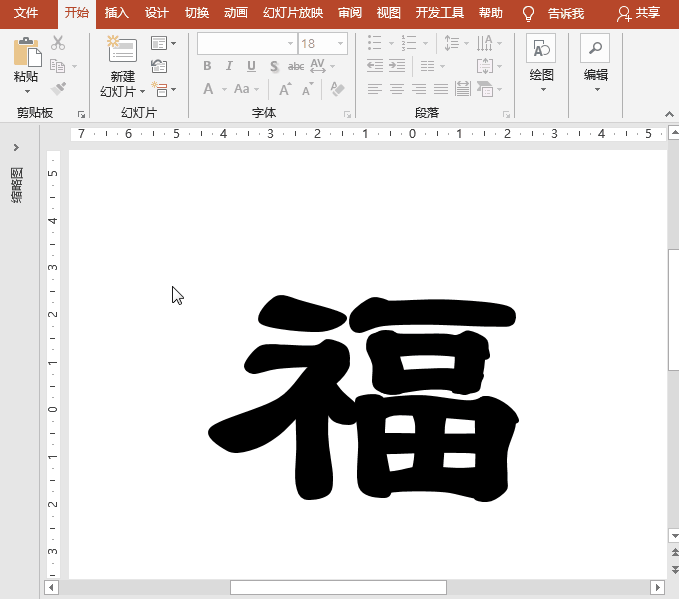
Task: Open the Change Case Aa menu
Action: click(x=242, y=89)
